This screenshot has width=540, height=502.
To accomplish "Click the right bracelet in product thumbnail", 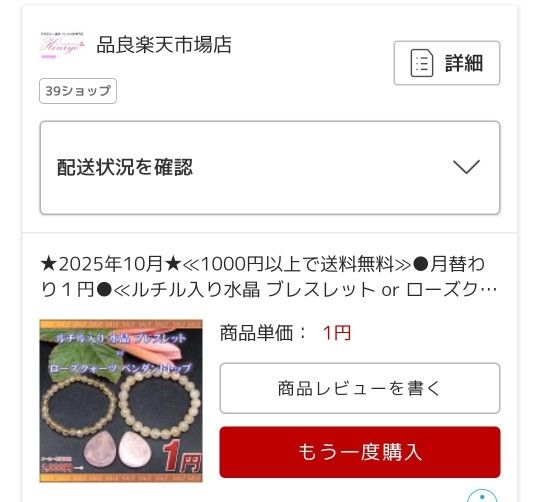I will (x=158, y=406).
